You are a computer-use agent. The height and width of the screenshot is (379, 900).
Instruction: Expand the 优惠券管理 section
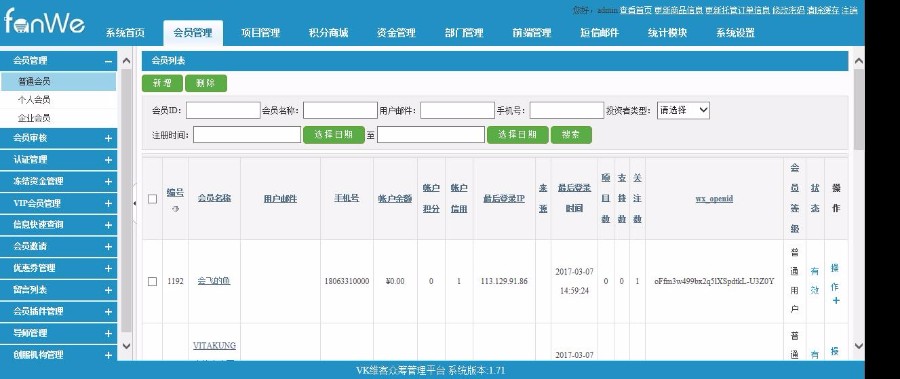[x=108, y=268]
